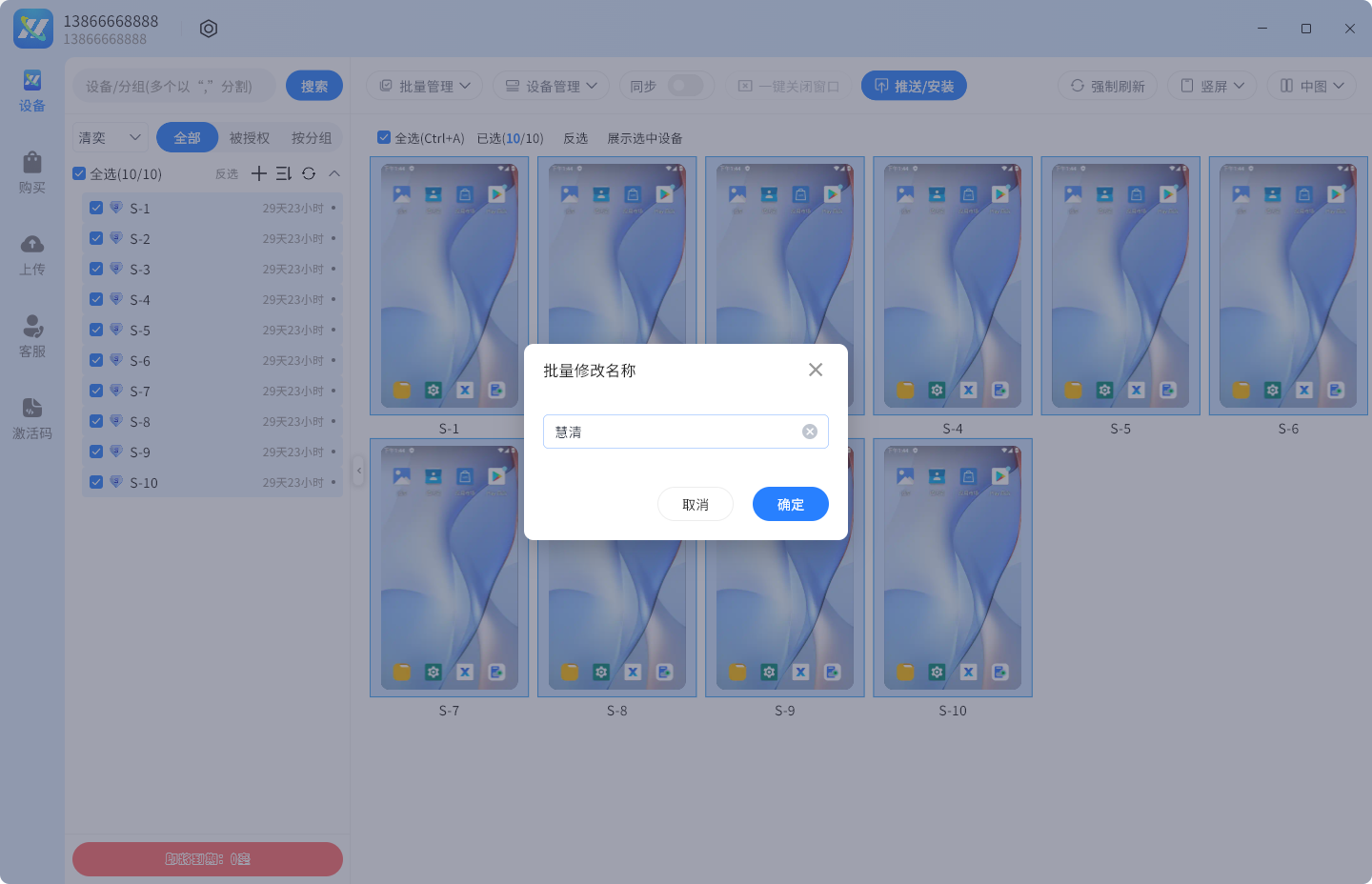Click the 取消 button
Image resolution: width=1372 pixels, height=884 pixels.
point(696,504)
